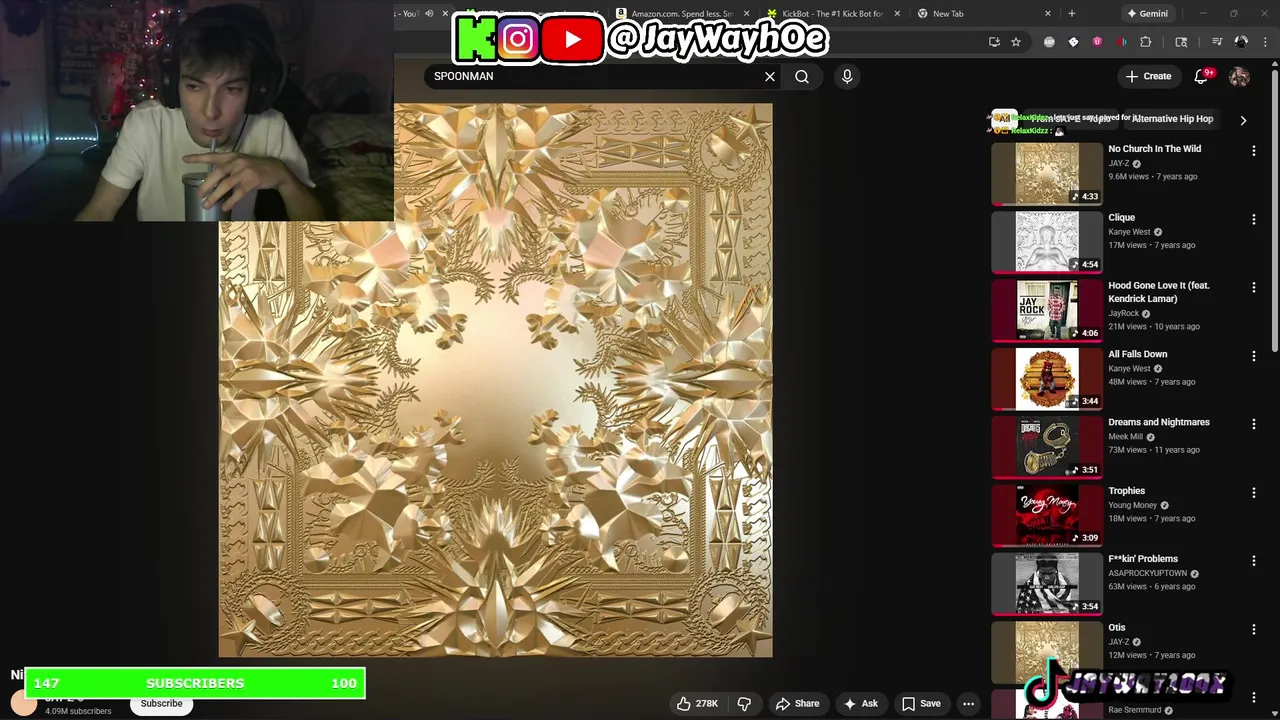Open the options menu for Dreams and Nightmares
The height and width of the screenshot is (720, 1280).
[x=1253, y=424]
